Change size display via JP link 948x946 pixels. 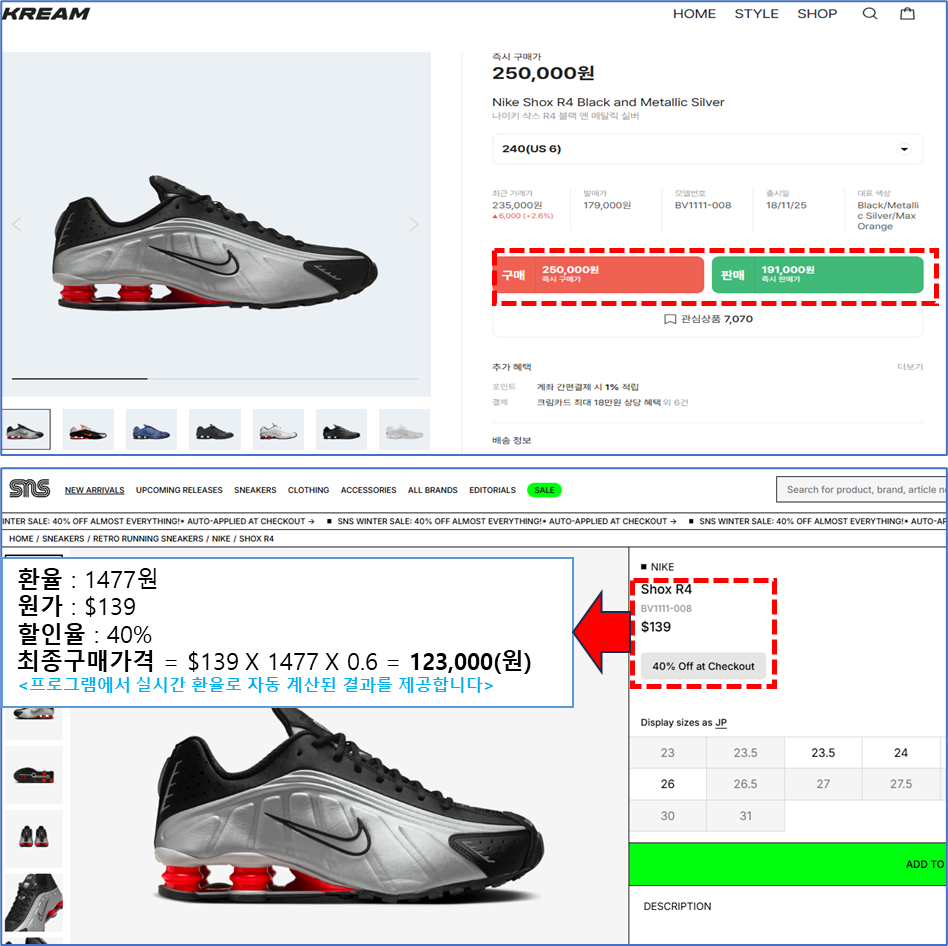pos(721,723)
